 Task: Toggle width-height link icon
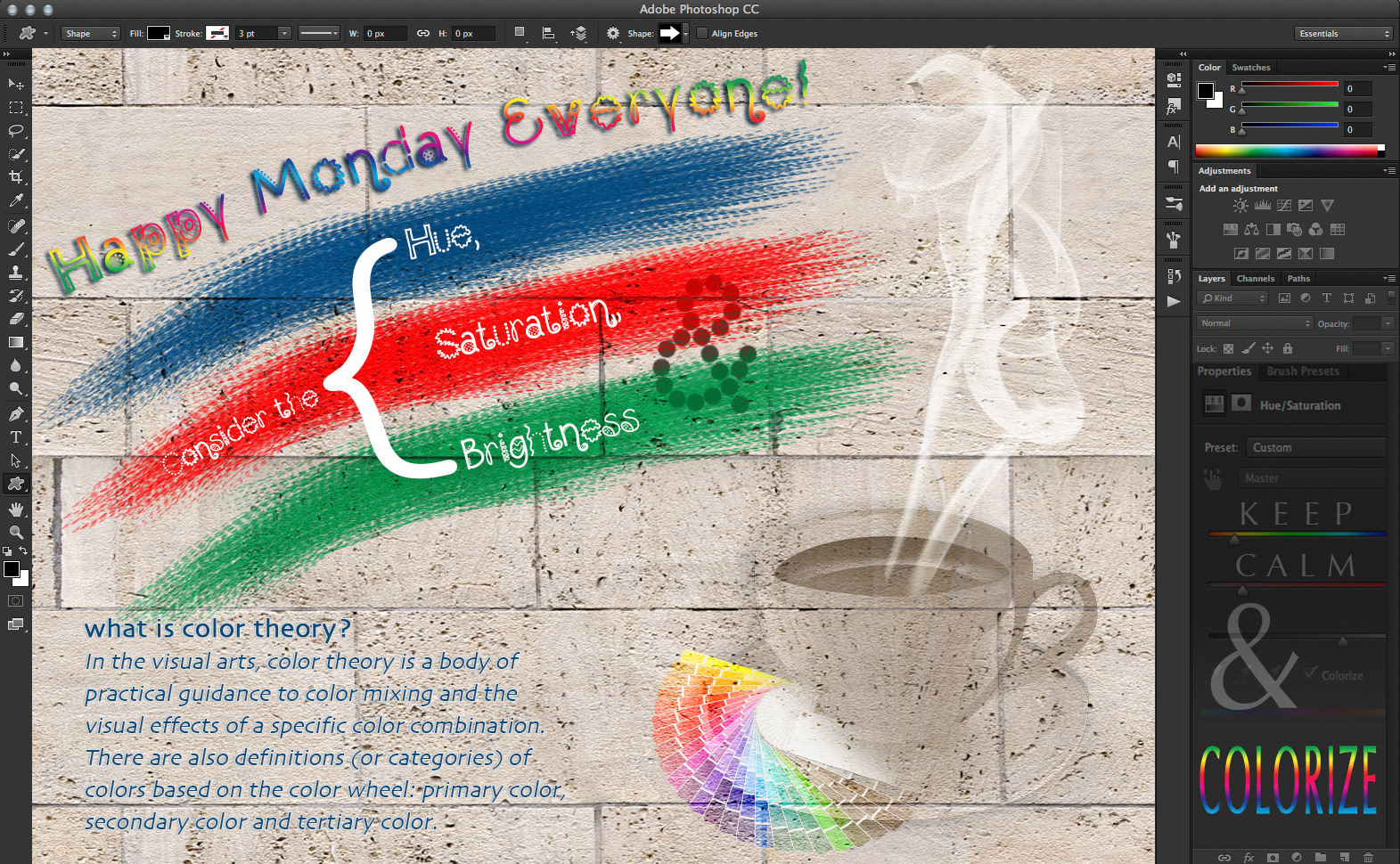pos(423,34)
